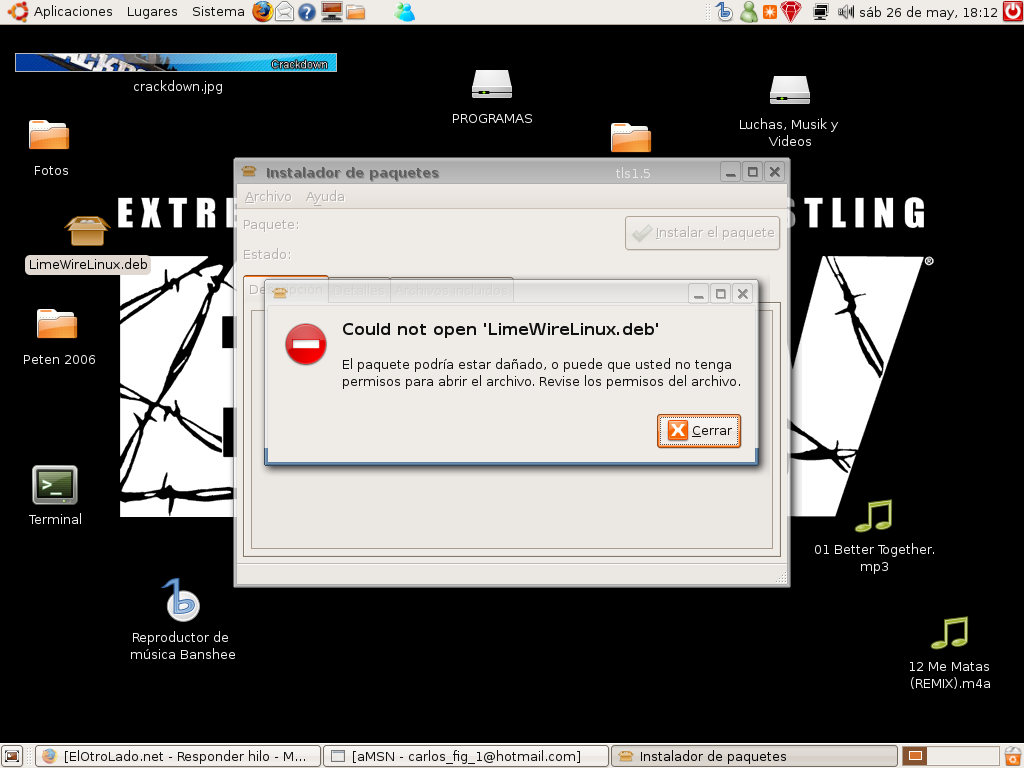
Task: Click the workspace switcher first workspace
Action: pos(916,756)
